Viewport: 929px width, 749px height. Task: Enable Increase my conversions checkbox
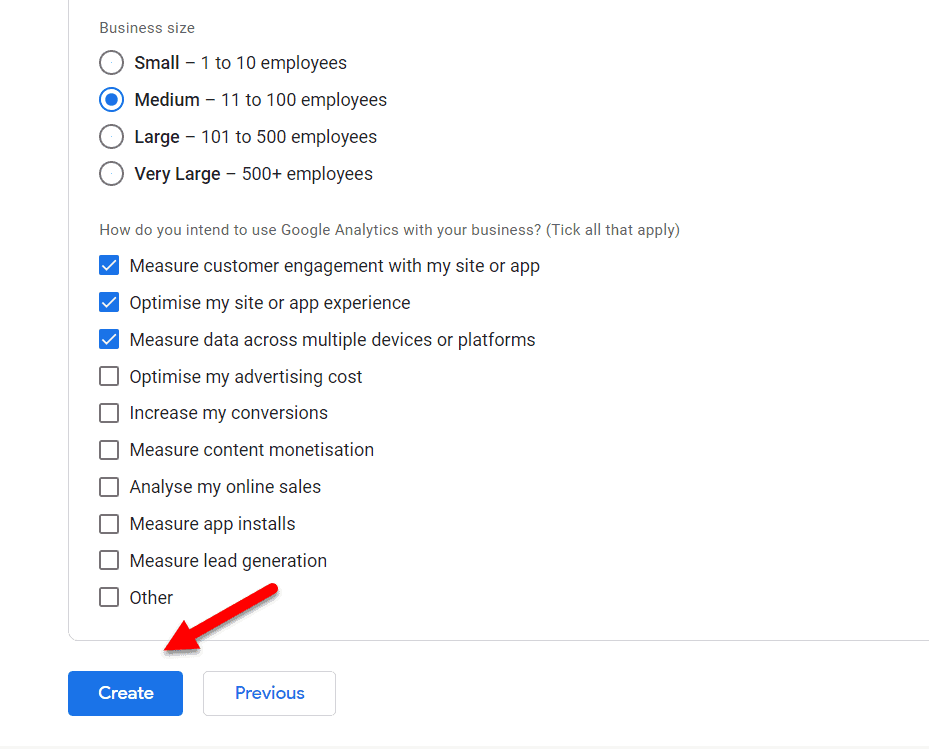tap(109, 413)
